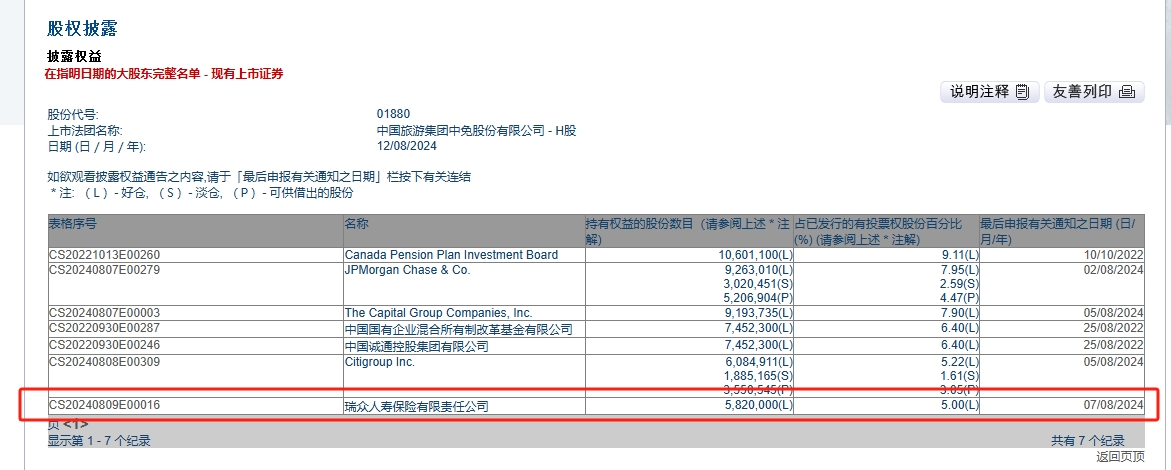Click percentage 2.59(S)
Viewport: 1171px width, 470px height.
(960, 284)
